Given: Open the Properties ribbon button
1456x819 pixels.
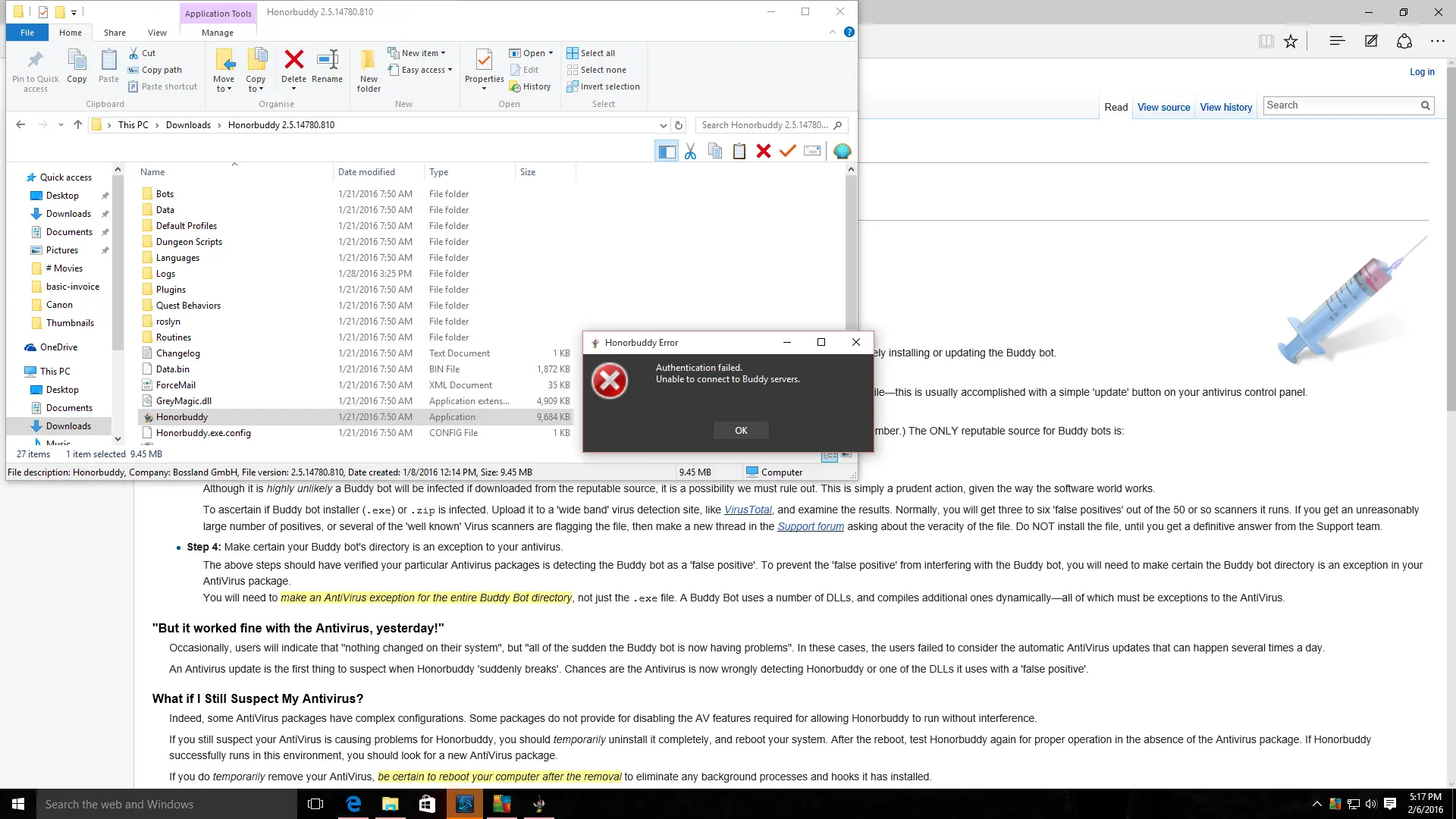Looking at the screenshot, I should pyautogui.click(x=484, y=69).
